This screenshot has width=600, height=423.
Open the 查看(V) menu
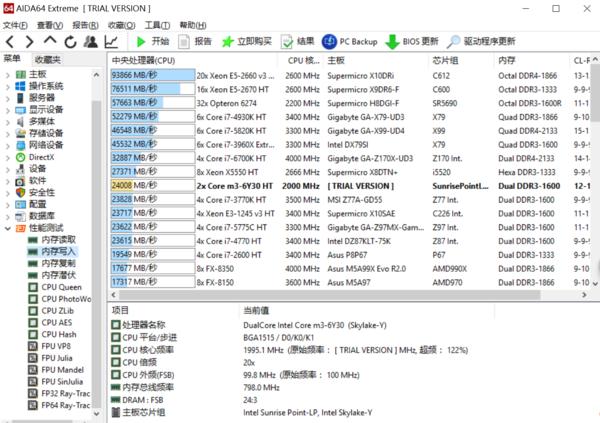(x=50, y=25)
